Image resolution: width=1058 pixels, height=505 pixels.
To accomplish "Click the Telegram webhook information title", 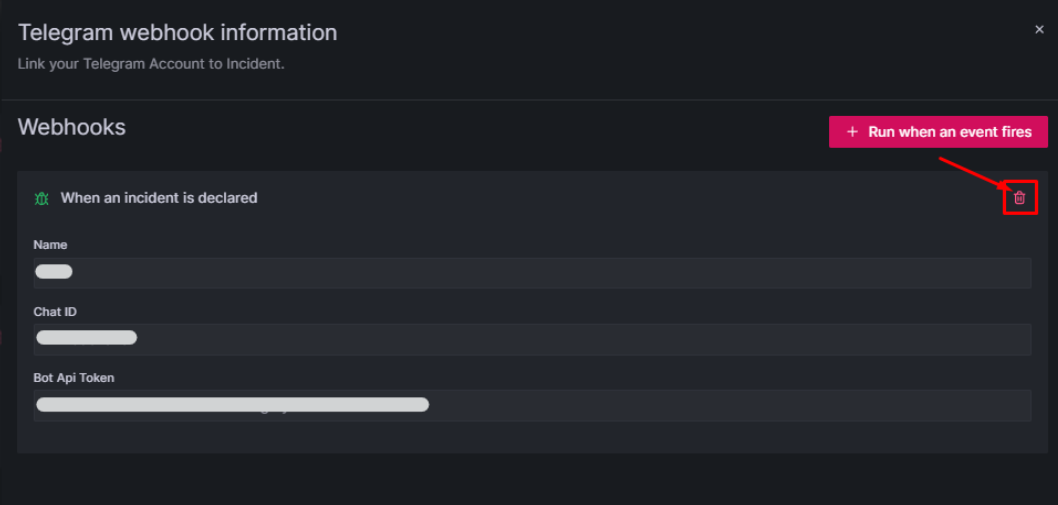I will (177, 32).
